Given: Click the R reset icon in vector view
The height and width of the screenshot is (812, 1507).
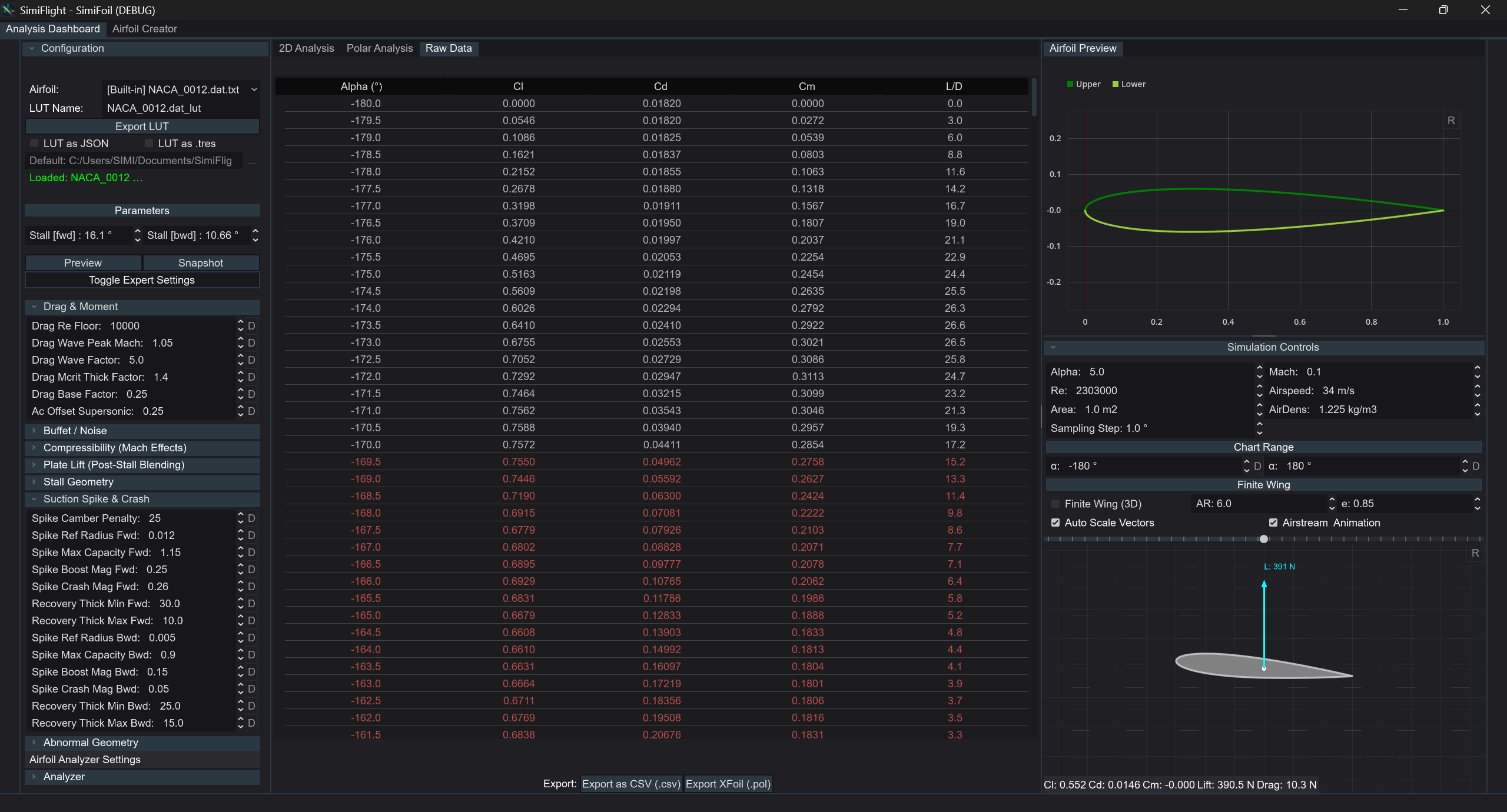Looking at the screenshot, I should tap(1475, 553).
